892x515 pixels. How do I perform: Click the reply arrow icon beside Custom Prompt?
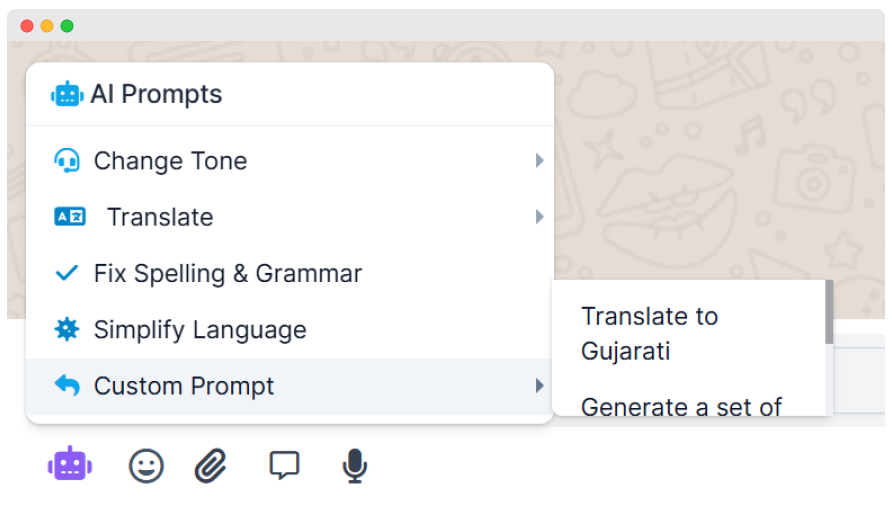(x=67, y=386)
